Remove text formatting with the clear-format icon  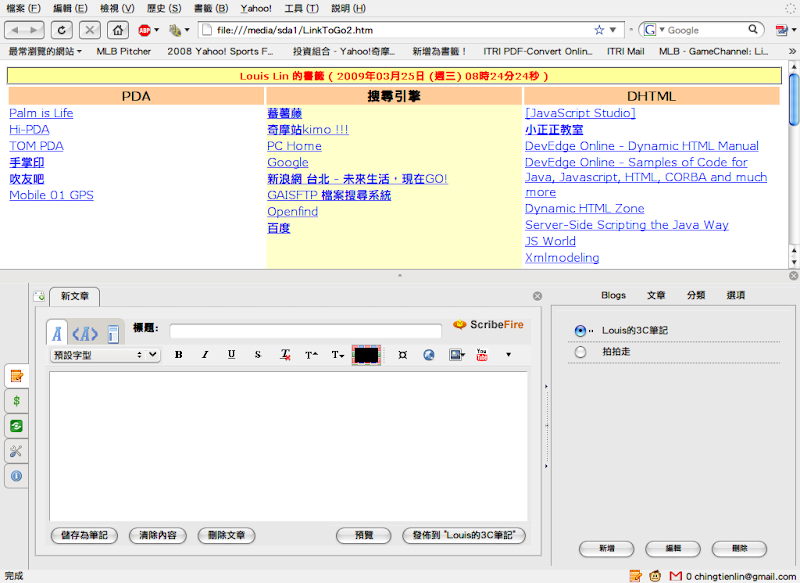pos(285,354)
